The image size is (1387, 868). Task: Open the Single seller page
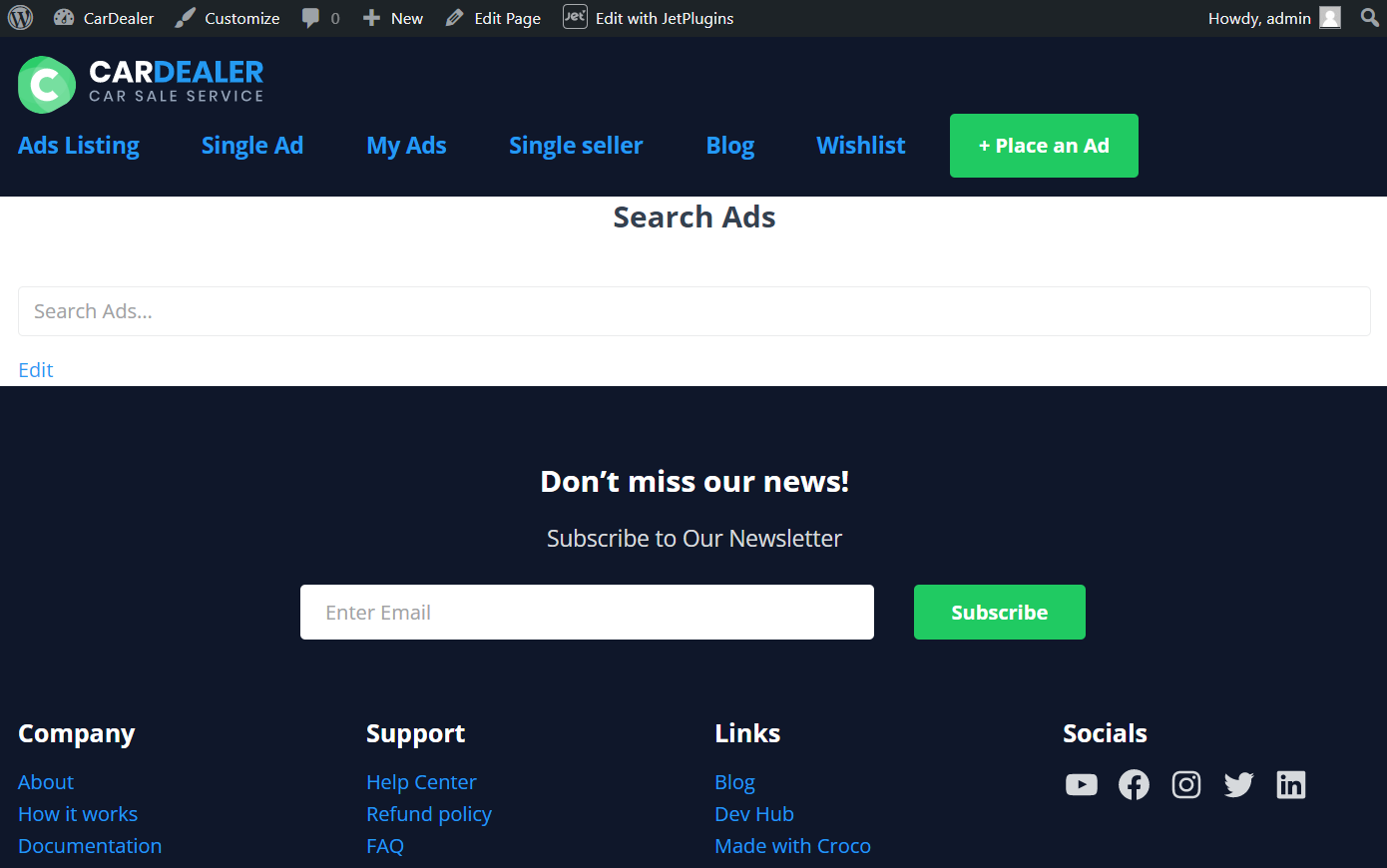tap(576, 146)
